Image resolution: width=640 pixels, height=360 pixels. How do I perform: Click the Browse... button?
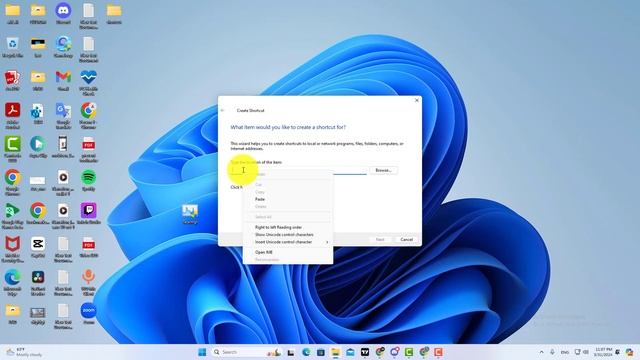click(383, 170)
